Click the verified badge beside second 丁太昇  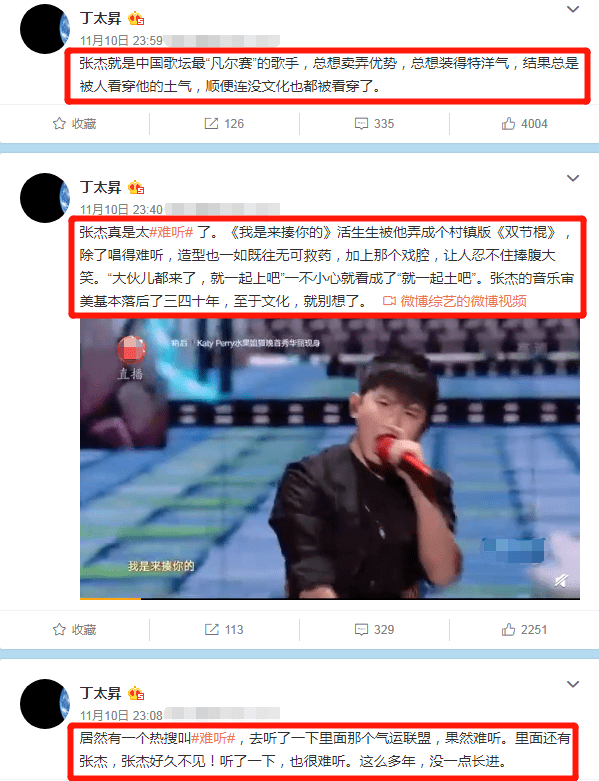[136, 188]
